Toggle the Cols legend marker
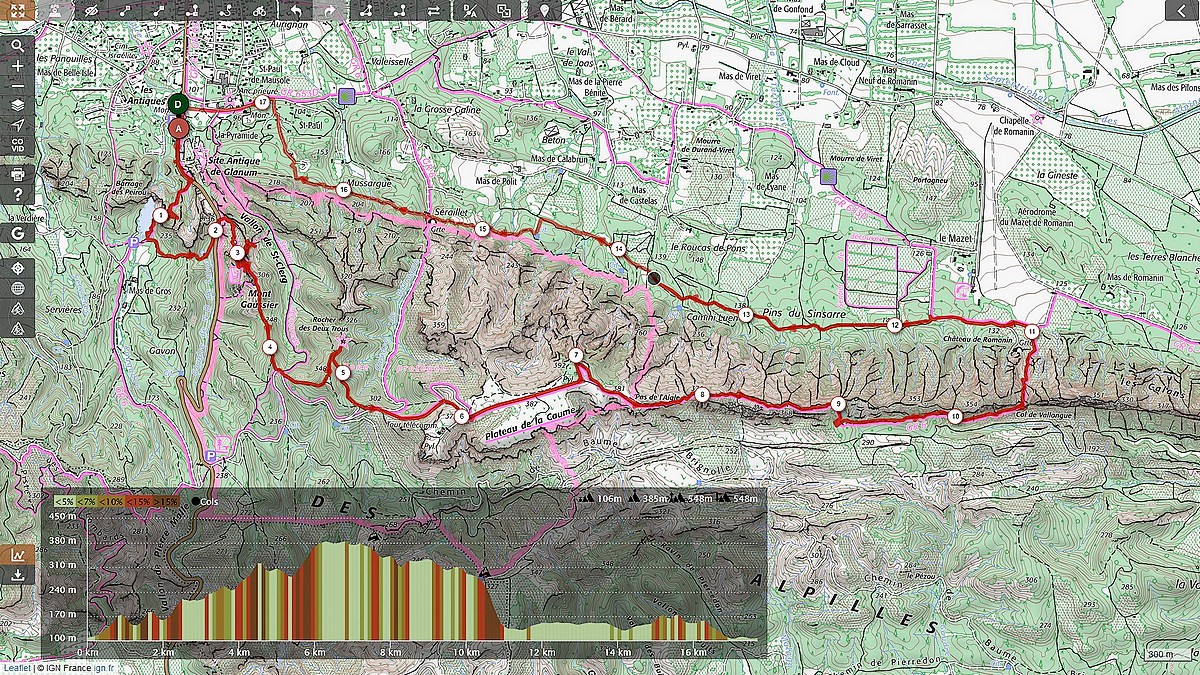Screen dimensions: 1200x675 coord(207,501)
